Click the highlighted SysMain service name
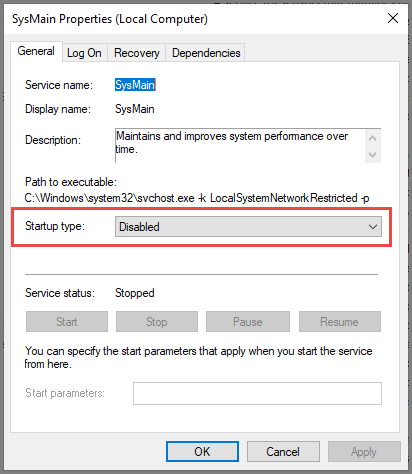This screenshot has height=474, width=412. coord(135,85)
